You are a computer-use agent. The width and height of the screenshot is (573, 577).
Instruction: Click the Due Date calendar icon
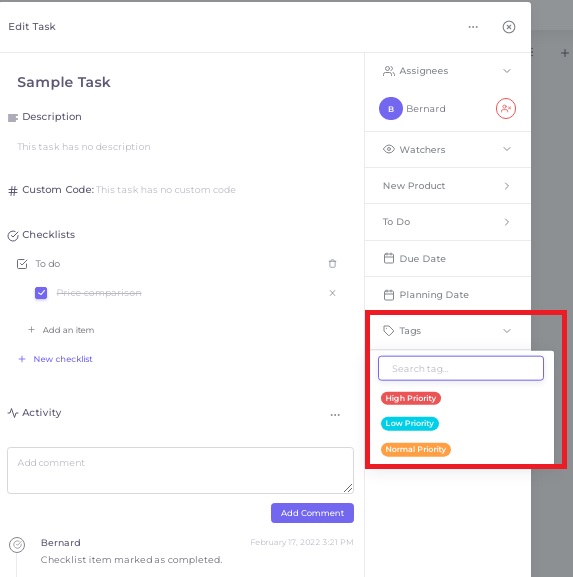[x=389, y=258]
